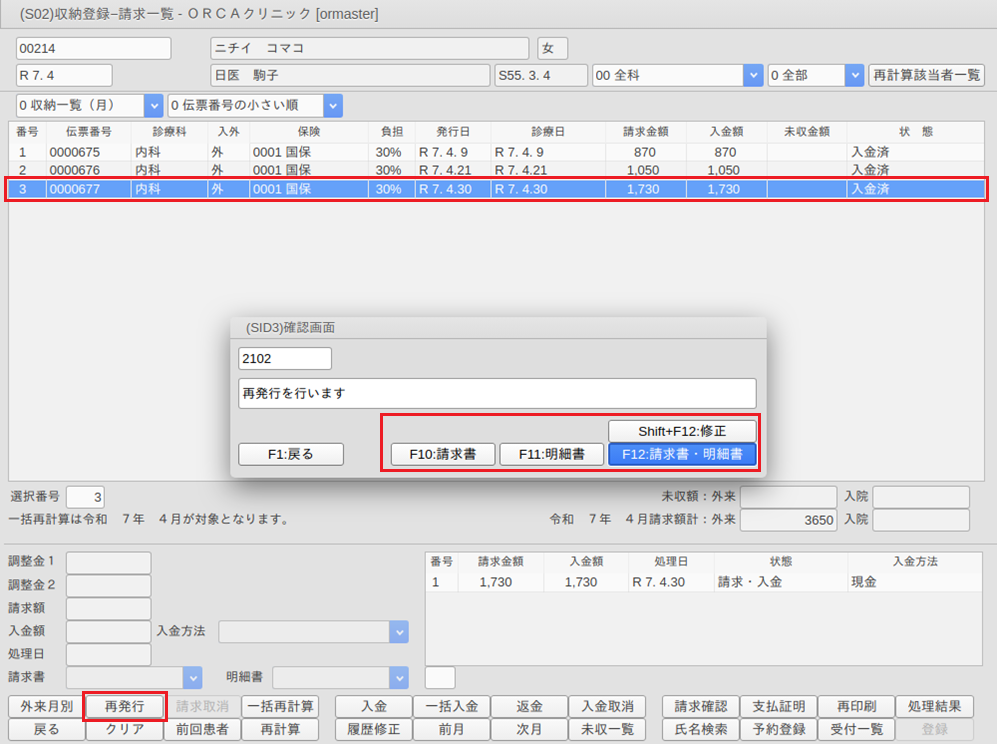Click the 入金方法 dropdown arrow
This screenshot has height=744, width=997.
398,631
